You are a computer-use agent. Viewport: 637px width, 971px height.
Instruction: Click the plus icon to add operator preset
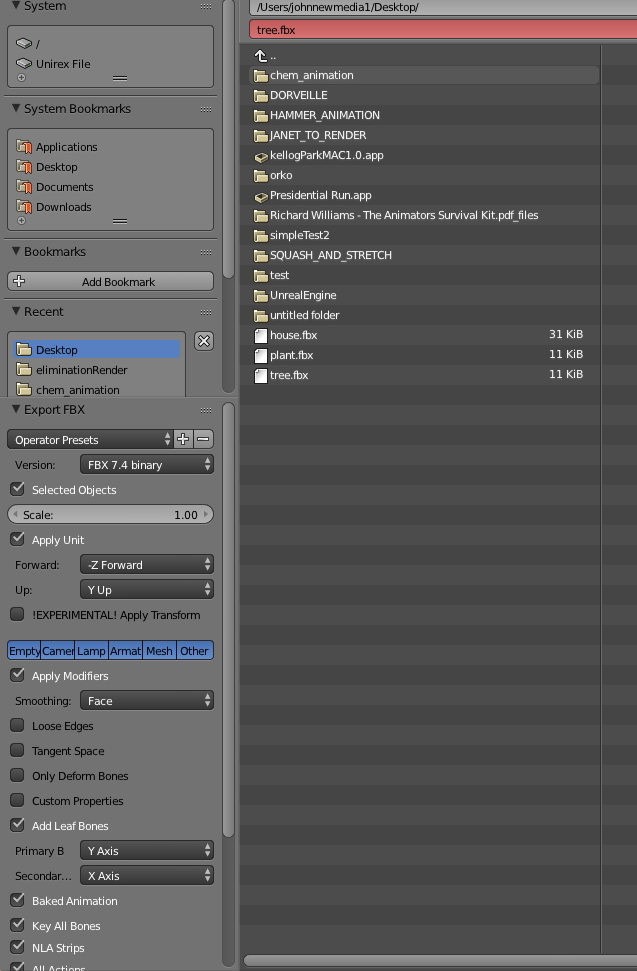point(183,439)
